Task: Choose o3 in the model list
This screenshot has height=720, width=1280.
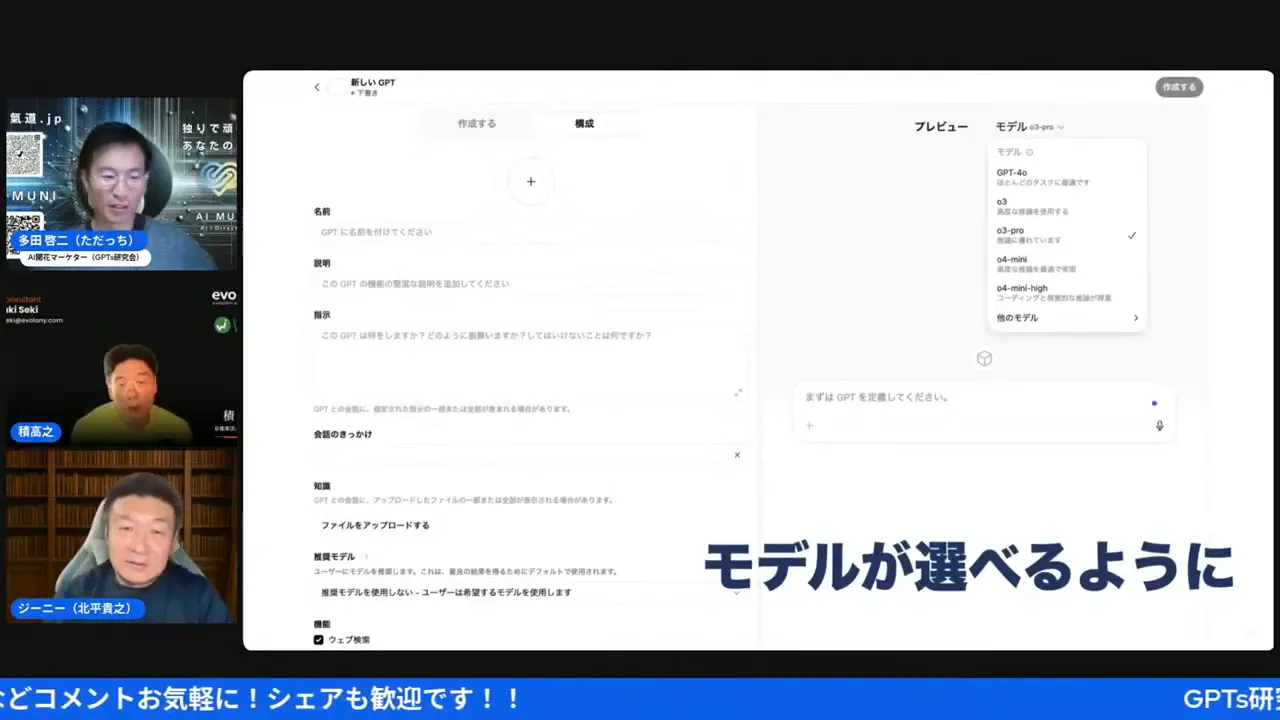Action: (x=1066, y=206)
